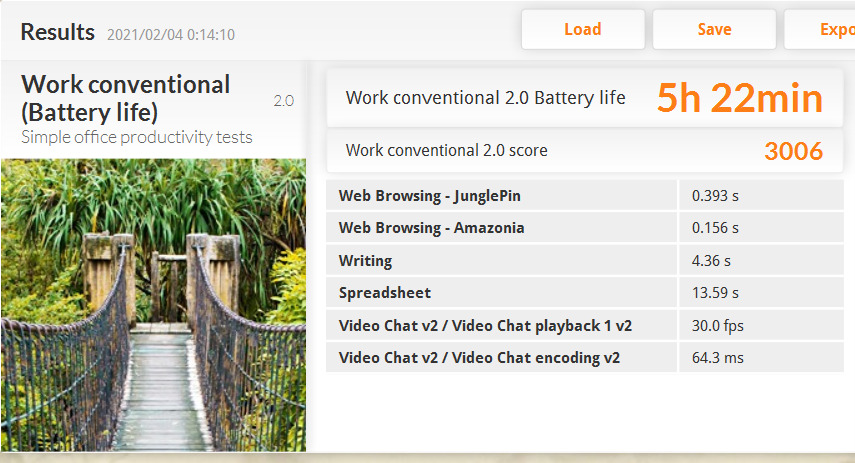The width and height of the screenshot is (855, 463).
Task: Click the Save button
Action: pos(714,29)
